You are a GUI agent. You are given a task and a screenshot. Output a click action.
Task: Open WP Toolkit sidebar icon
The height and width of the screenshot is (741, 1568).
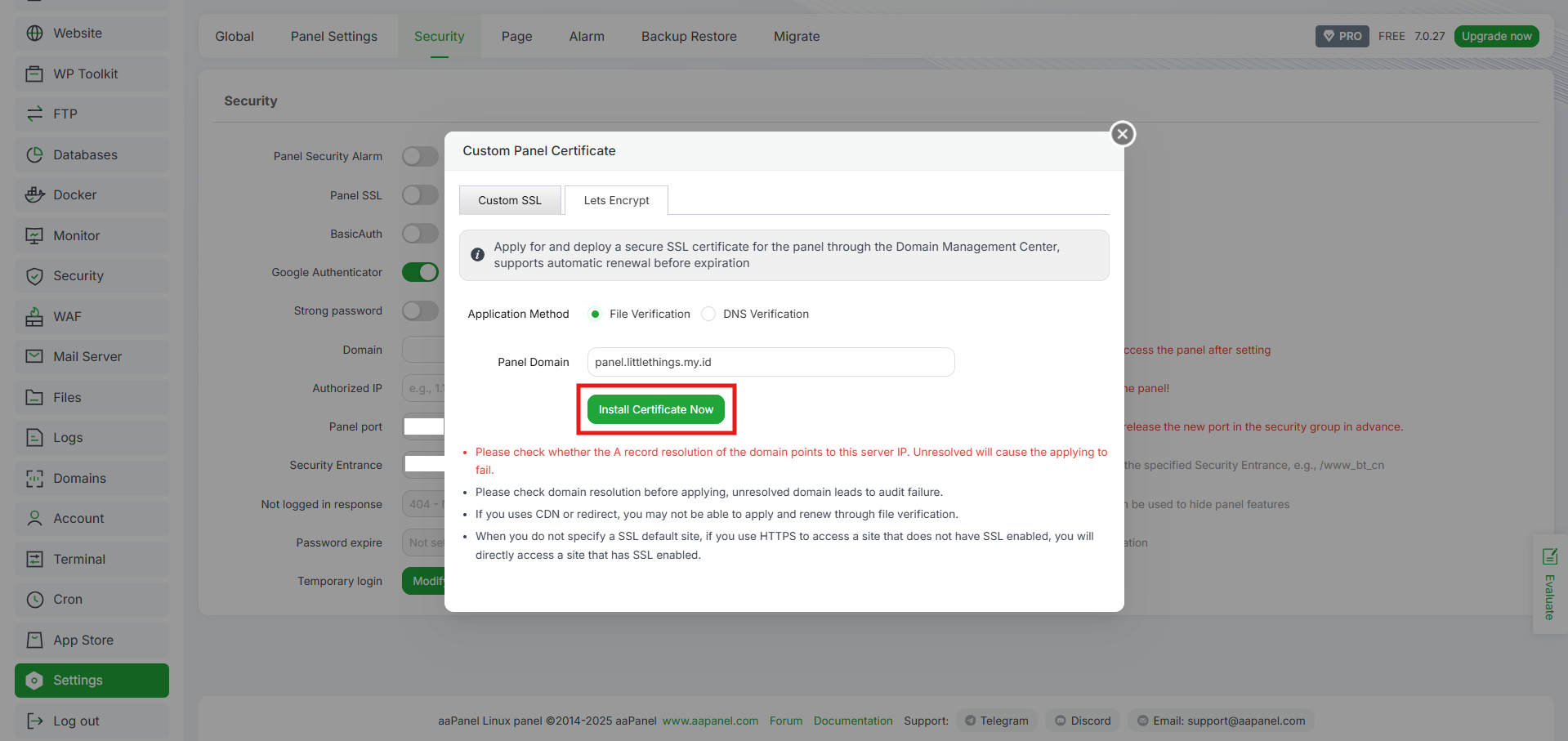point(34,74)
